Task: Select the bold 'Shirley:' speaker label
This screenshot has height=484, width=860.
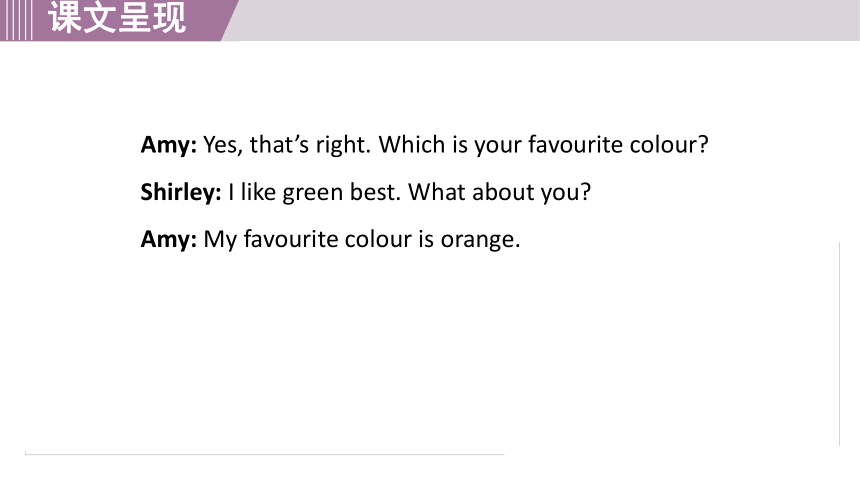Action: (x=181, y=193)
